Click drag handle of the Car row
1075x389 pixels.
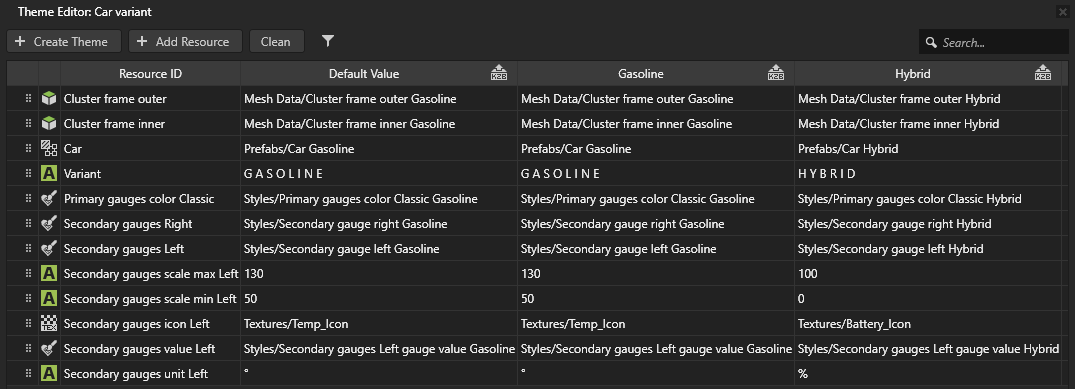(x=28, y=149)
